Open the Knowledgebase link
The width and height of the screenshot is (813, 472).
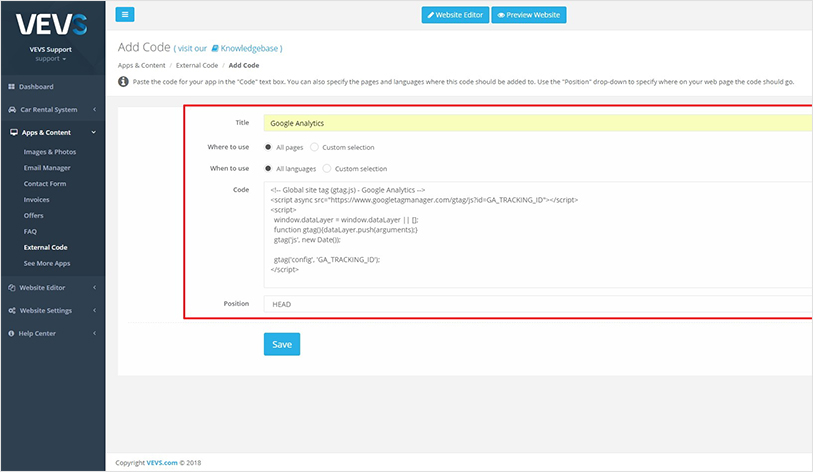coord(249,48)
